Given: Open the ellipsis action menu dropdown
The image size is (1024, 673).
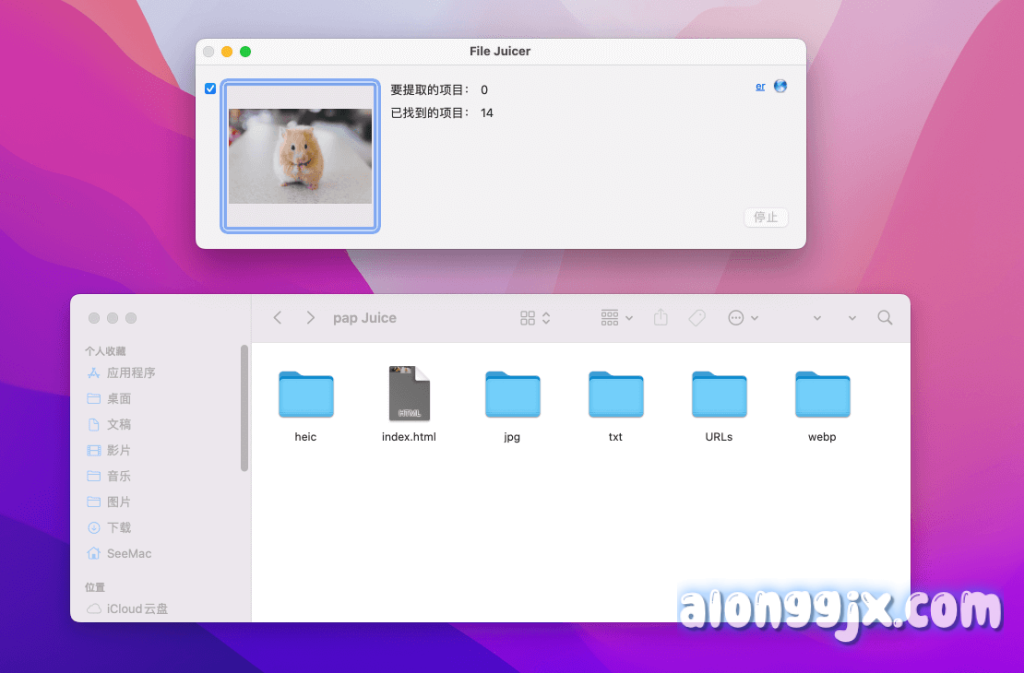Looking at the screenshot, I should [743, 318].
